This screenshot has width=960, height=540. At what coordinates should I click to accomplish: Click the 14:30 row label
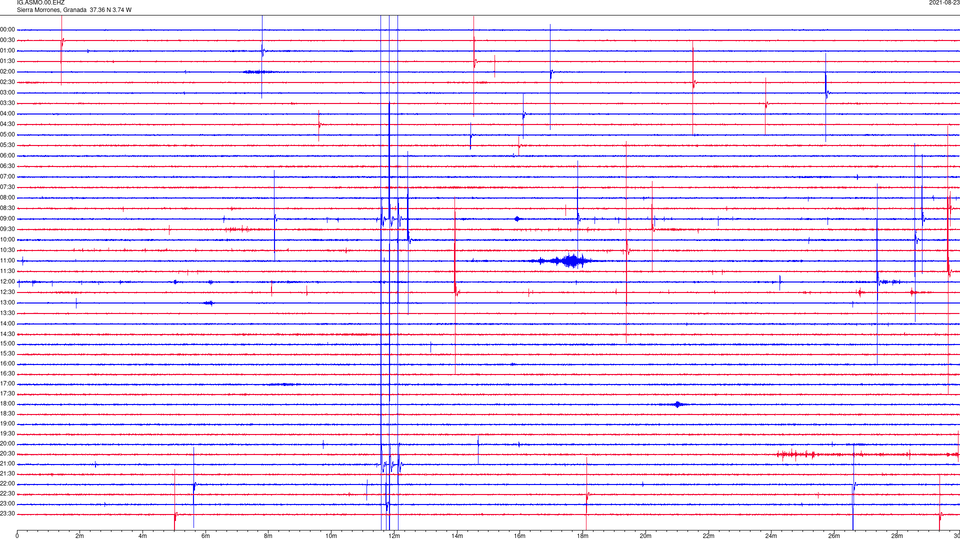tap(8, 334)
